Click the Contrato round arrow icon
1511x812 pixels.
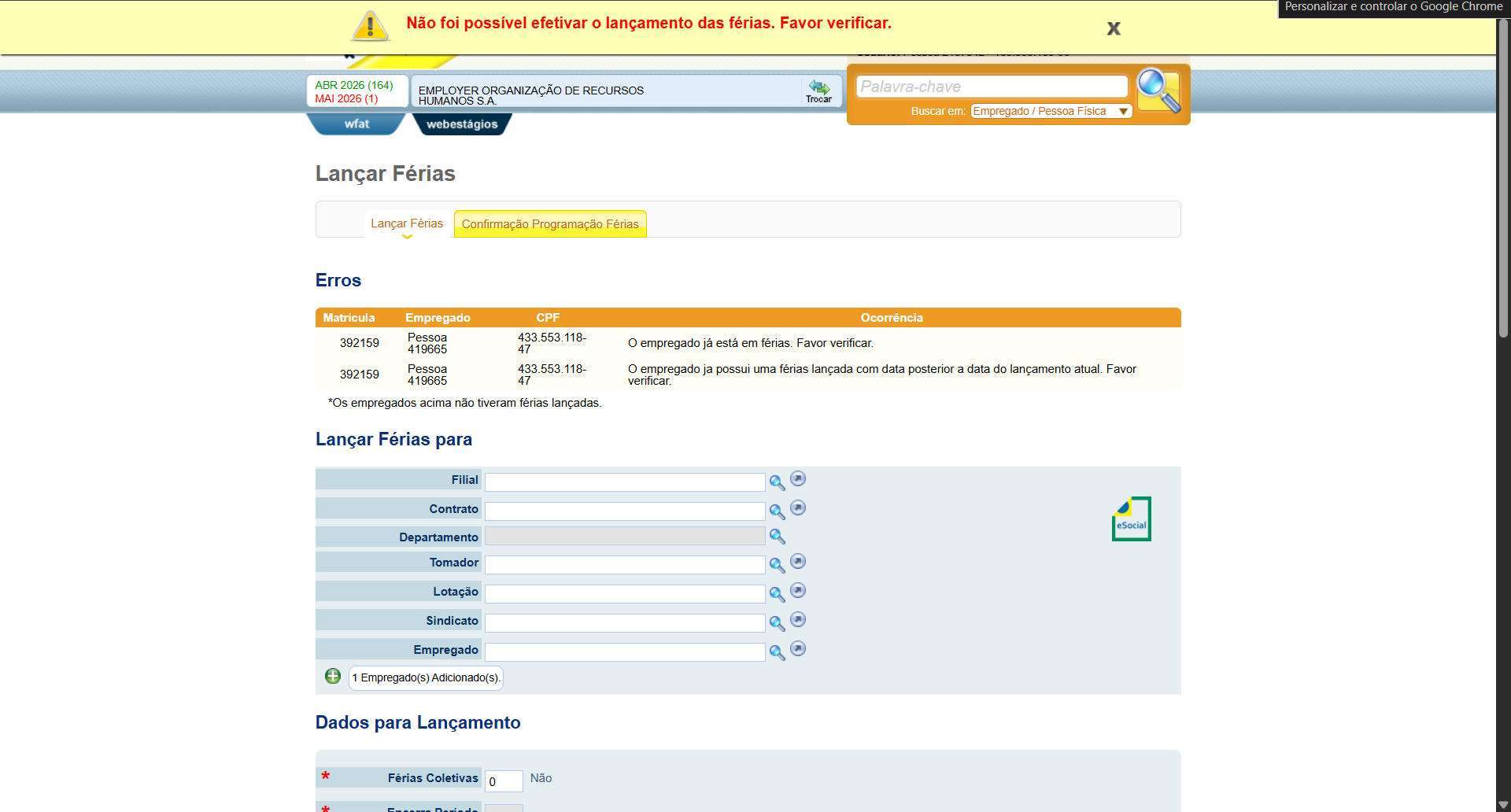798,507
